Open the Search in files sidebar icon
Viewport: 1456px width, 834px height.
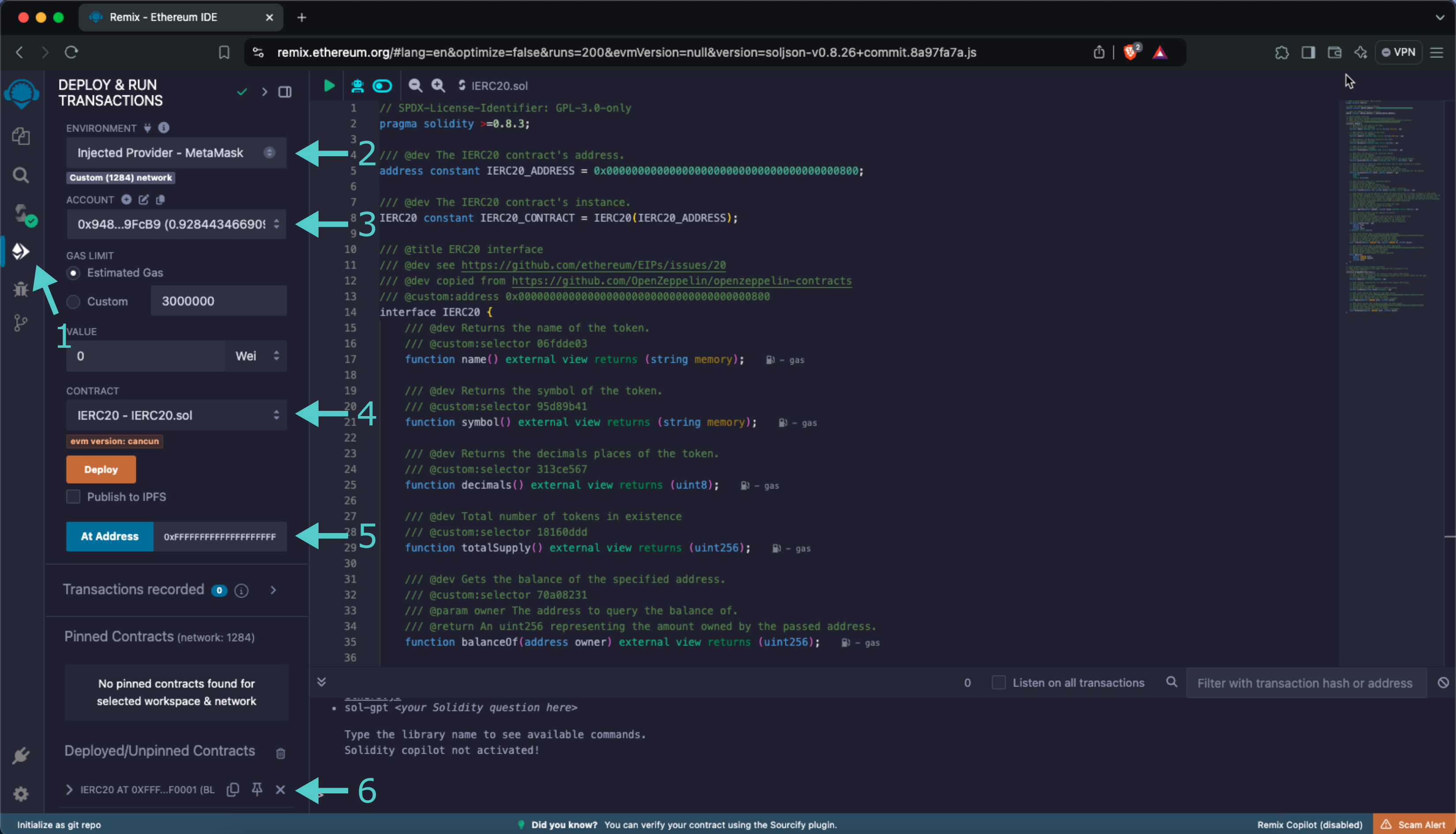(21, 175)
